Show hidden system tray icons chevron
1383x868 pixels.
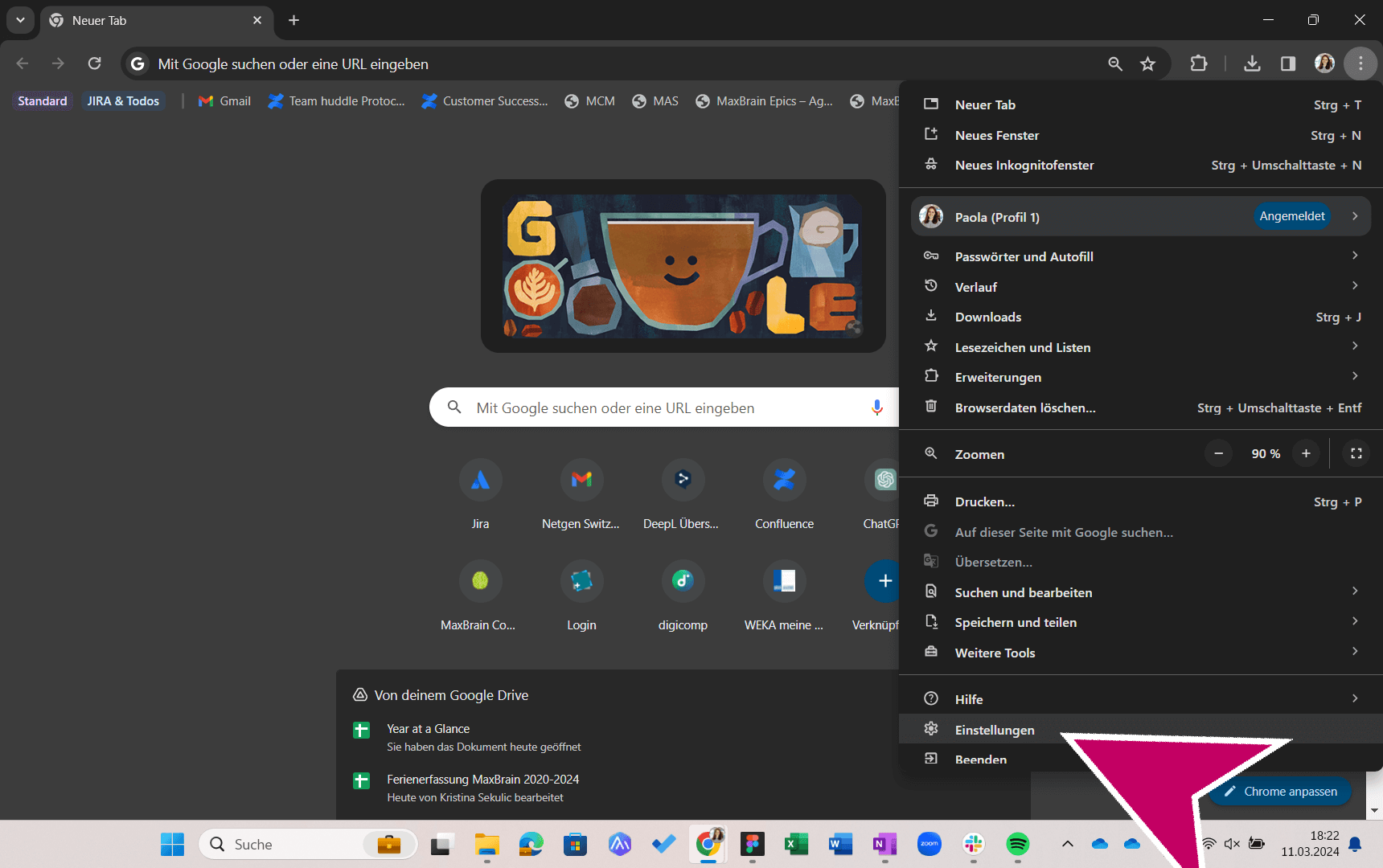[1067, 844]
